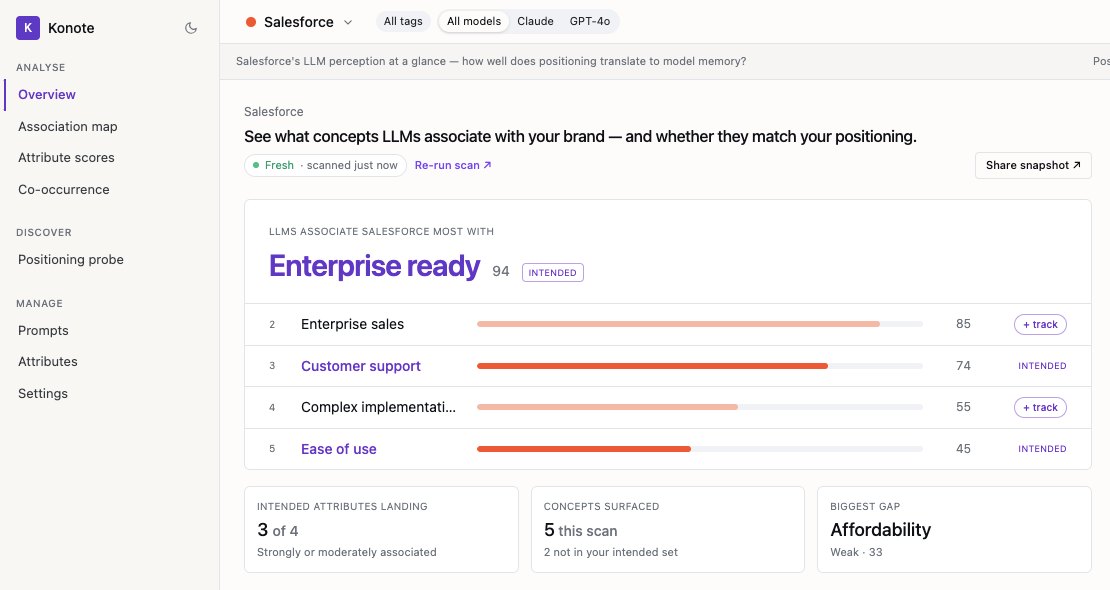The height and width of the screenshot is (590, 1110).
Task: Open the Overview page
Action: (47, 94)
